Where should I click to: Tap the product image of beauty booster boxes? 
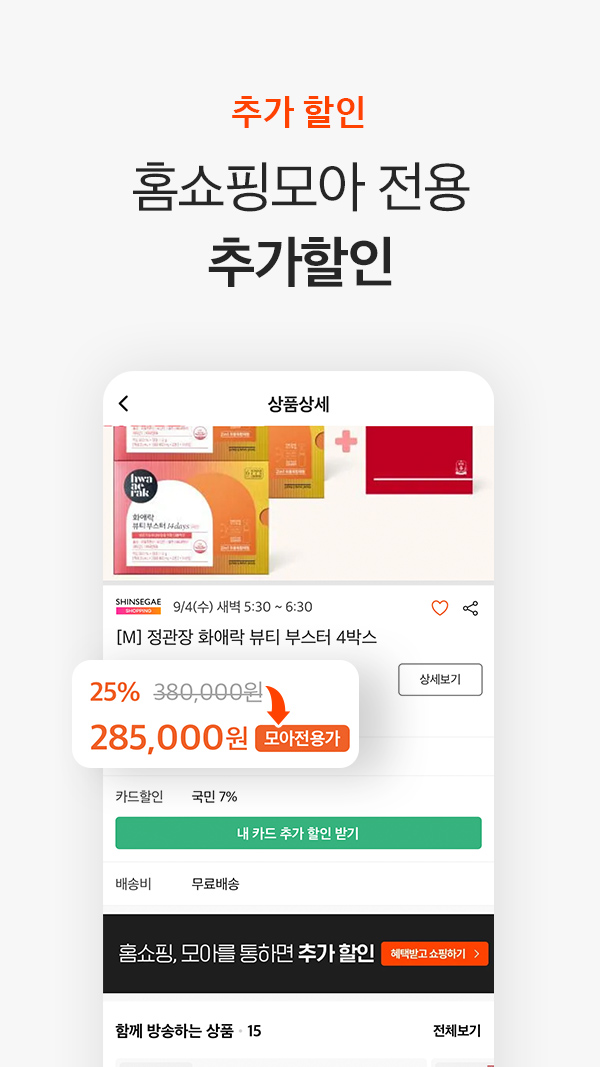tap(219, 504)
